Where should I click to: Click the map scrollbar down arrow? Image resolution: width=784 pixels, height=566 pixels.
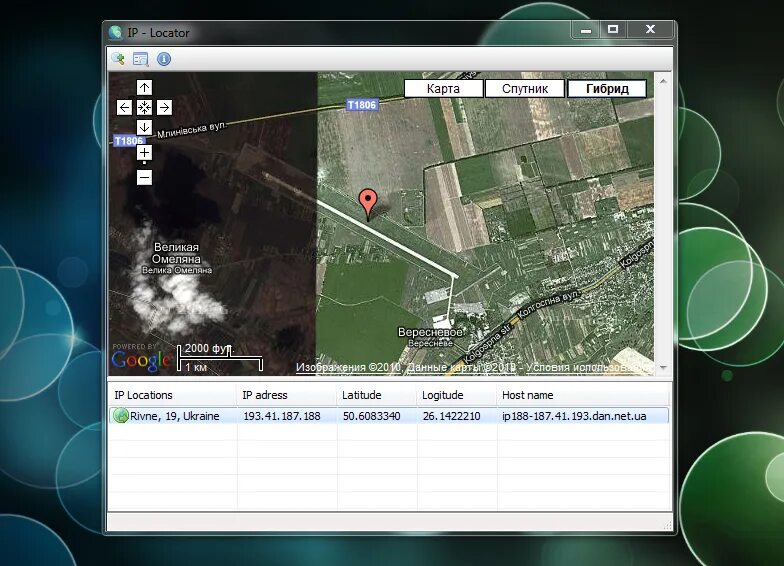click(663, 368)
